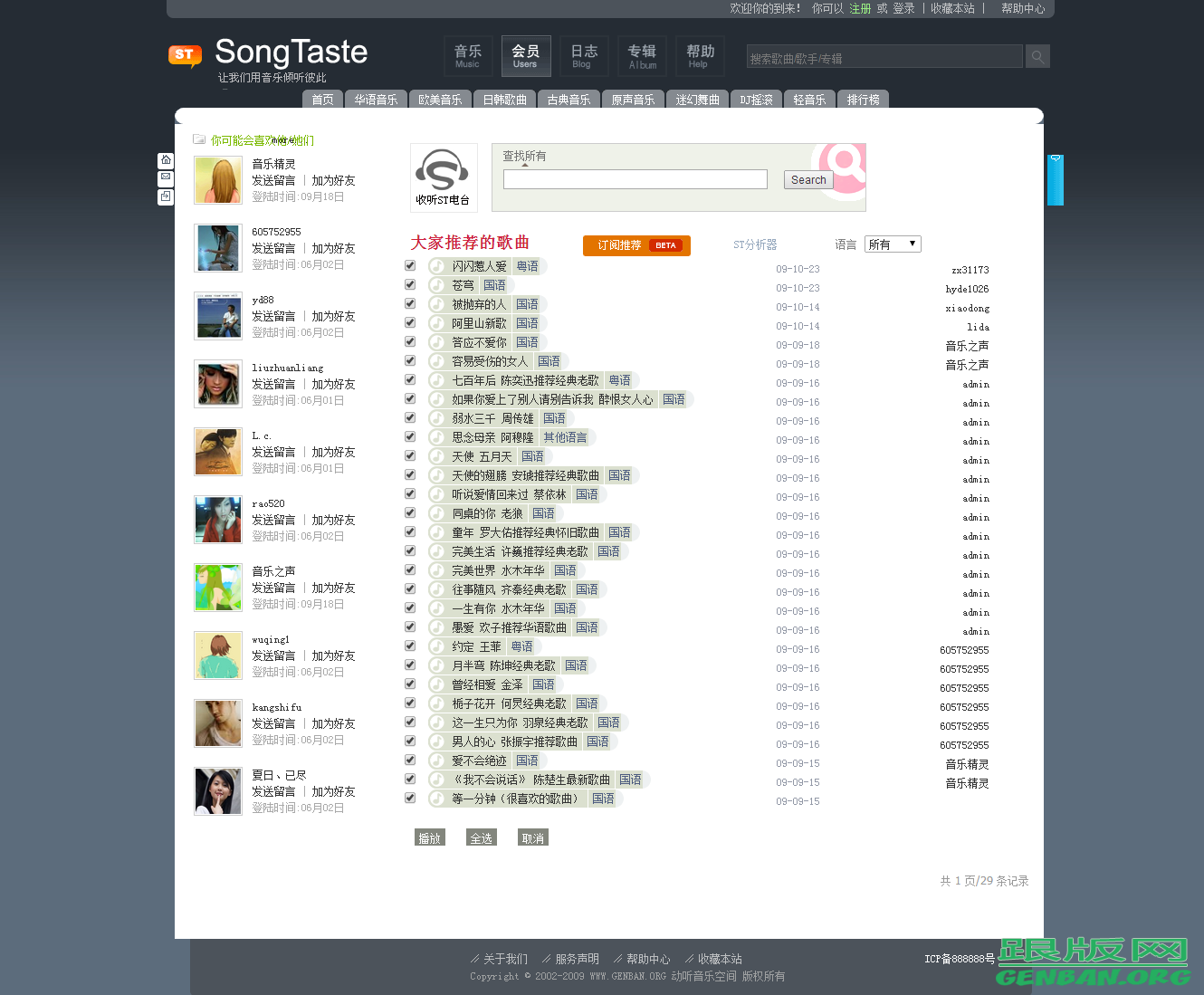Uncheck the checkbox for 闪闪惹人爱

click(x=410, y=265)
